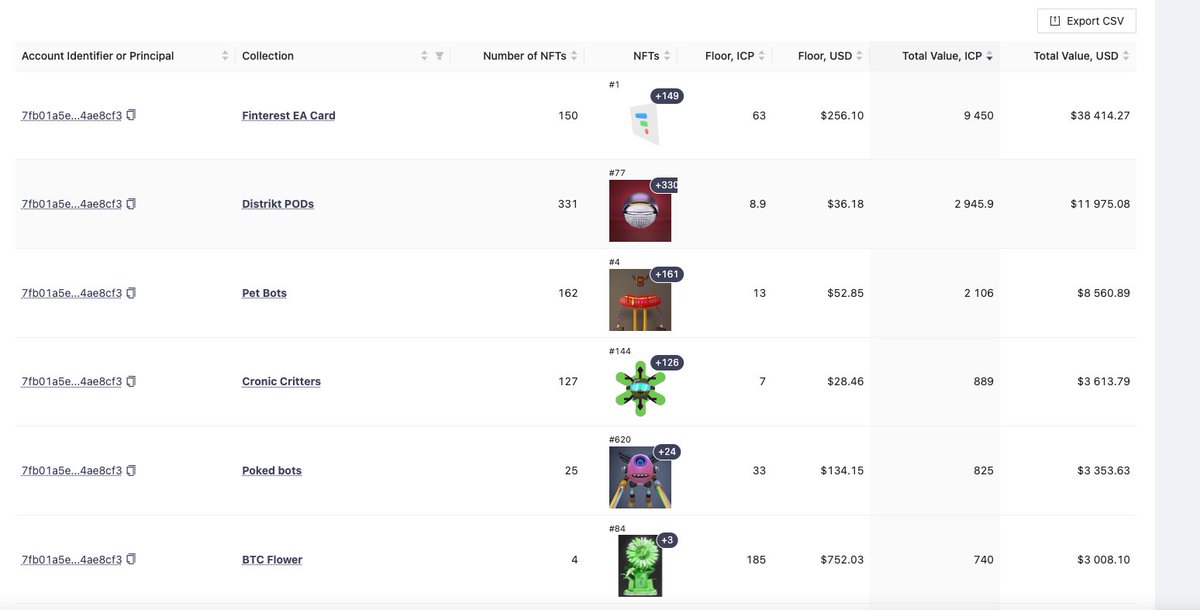Open account link in BTC Flower row
The width and height of the screenshot is (1200, 610).
pos(72,559)
